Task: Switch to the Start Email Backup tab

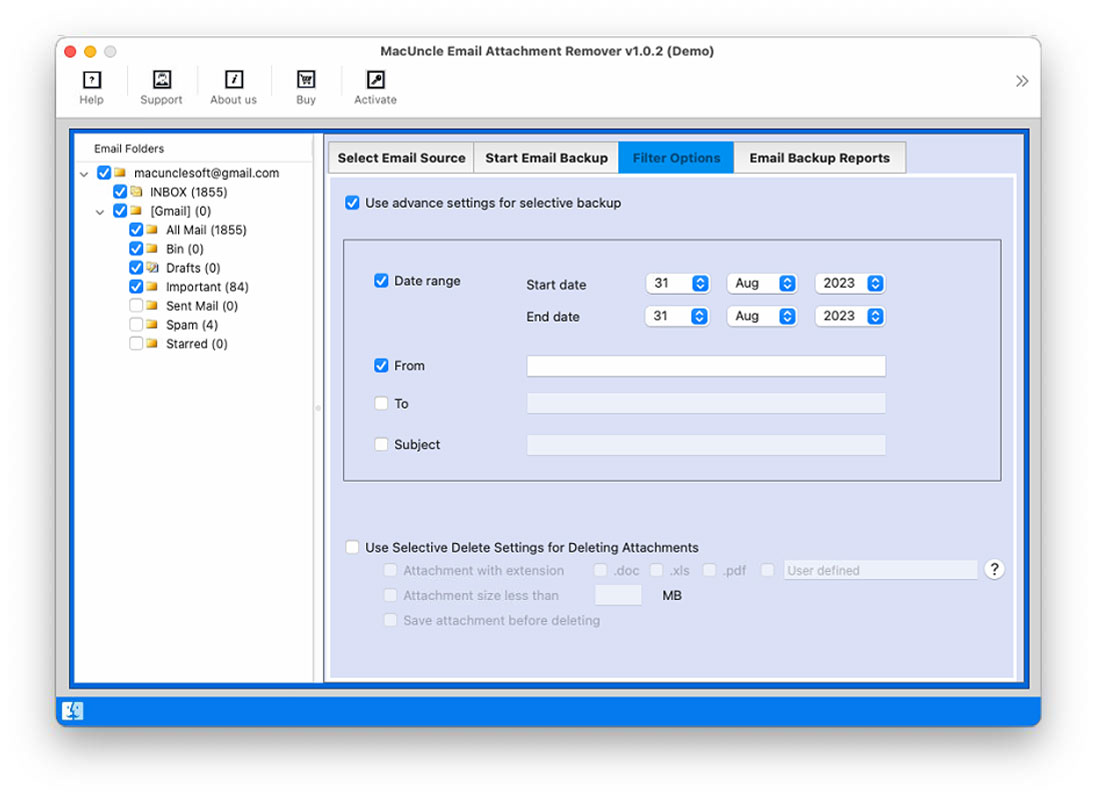Action: (x=546, y=157)
